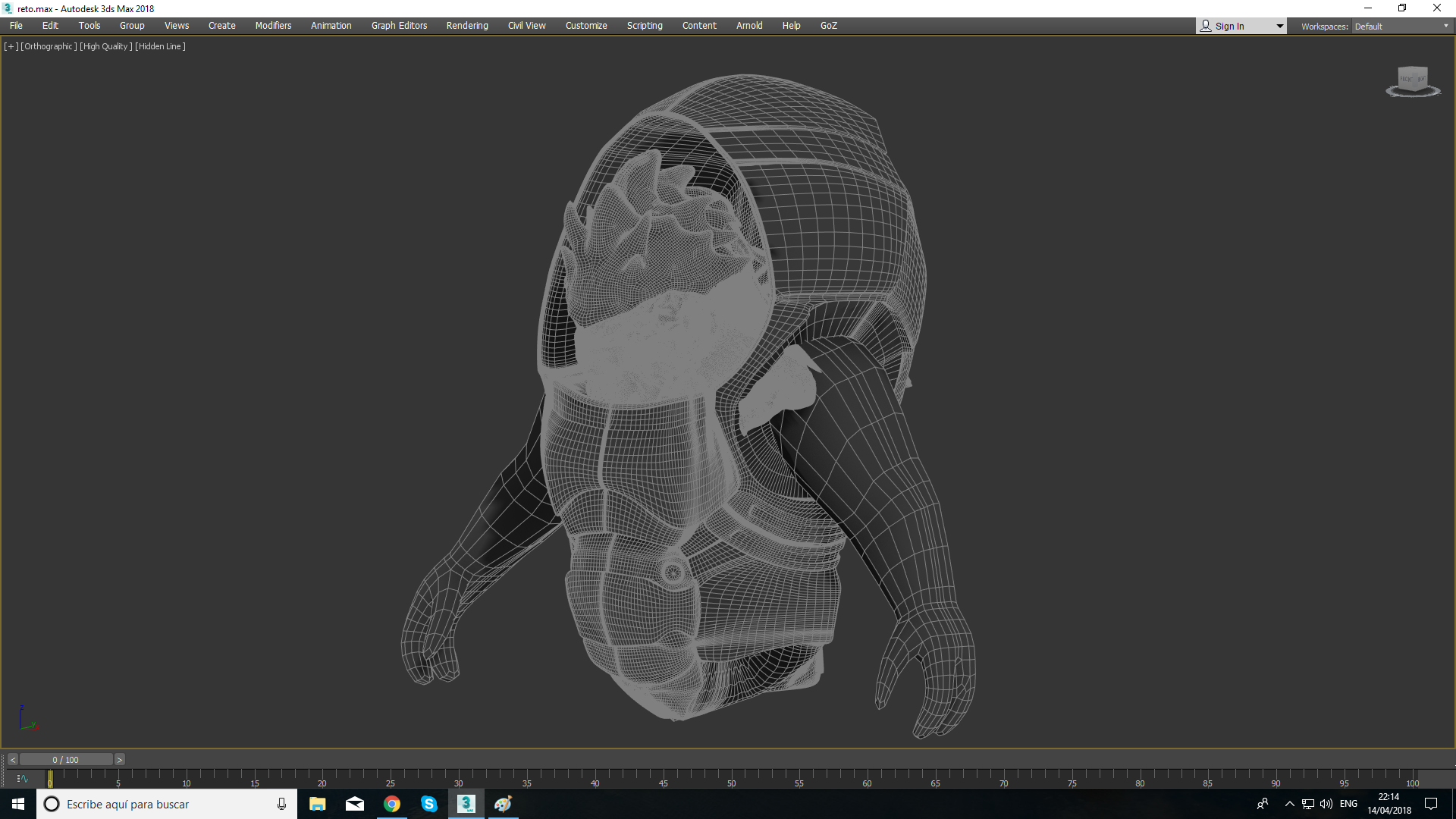The height and width of the screenshot is (819, 1456).
Task: Go to the next frame arrow
Action: (x=119, y=760)
